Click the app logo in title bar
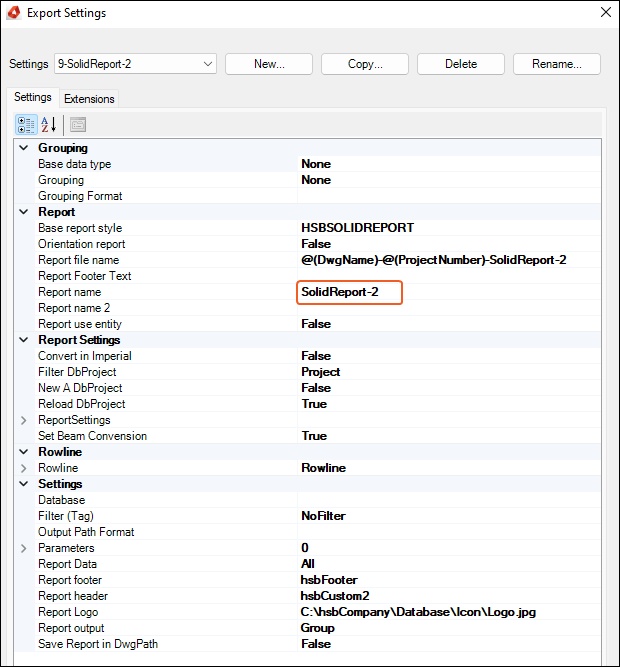 pos(14,13)
